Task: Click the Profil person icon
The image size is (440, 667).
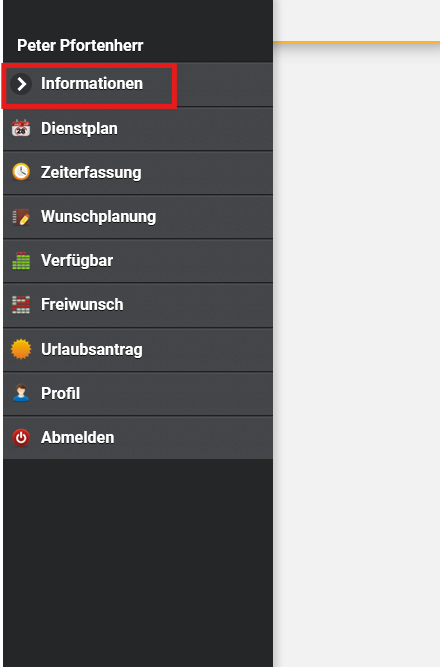Action: point(21,393)
